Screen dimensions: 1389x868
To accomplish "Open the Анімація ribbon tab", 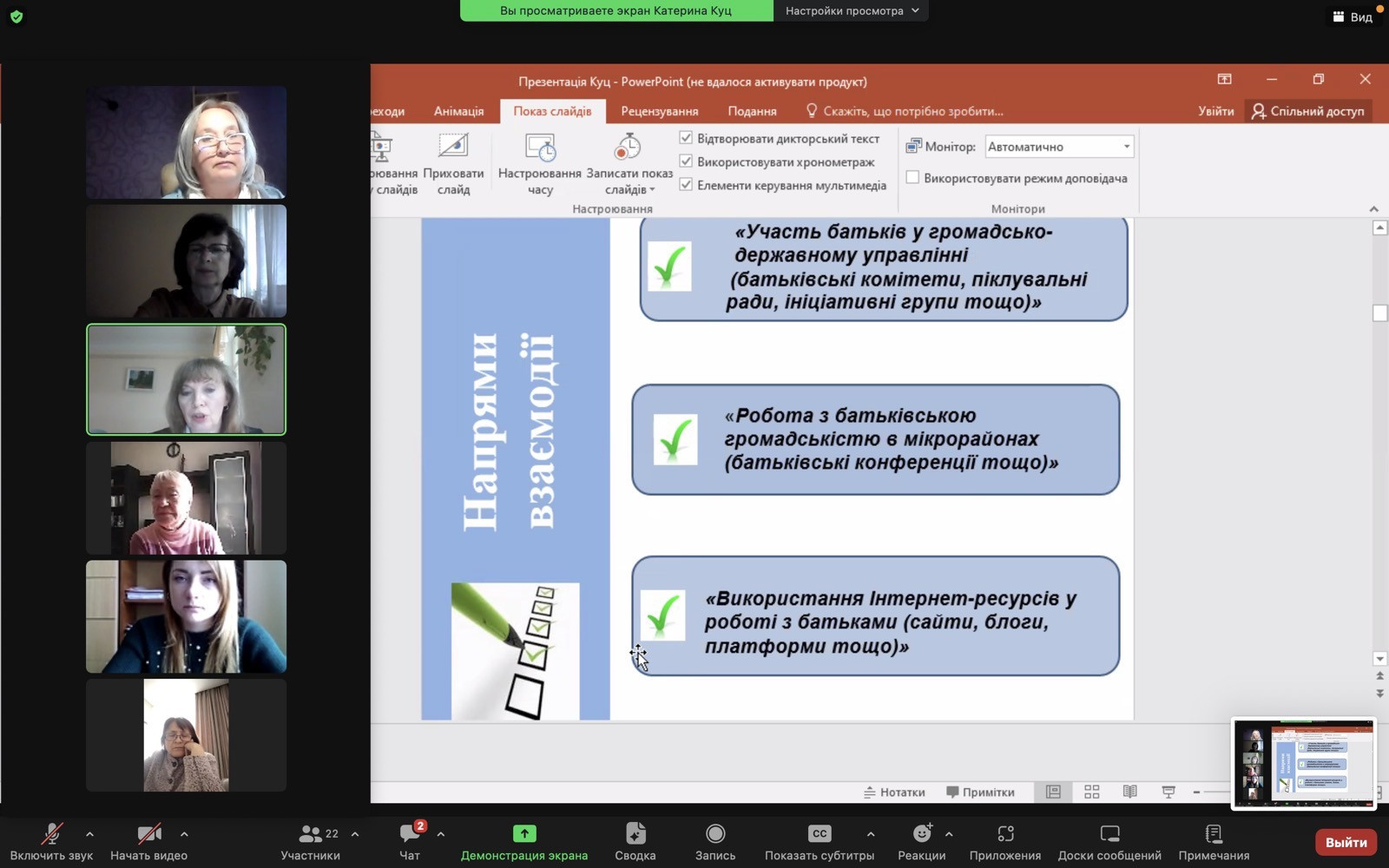I will [x=458, y=111].
